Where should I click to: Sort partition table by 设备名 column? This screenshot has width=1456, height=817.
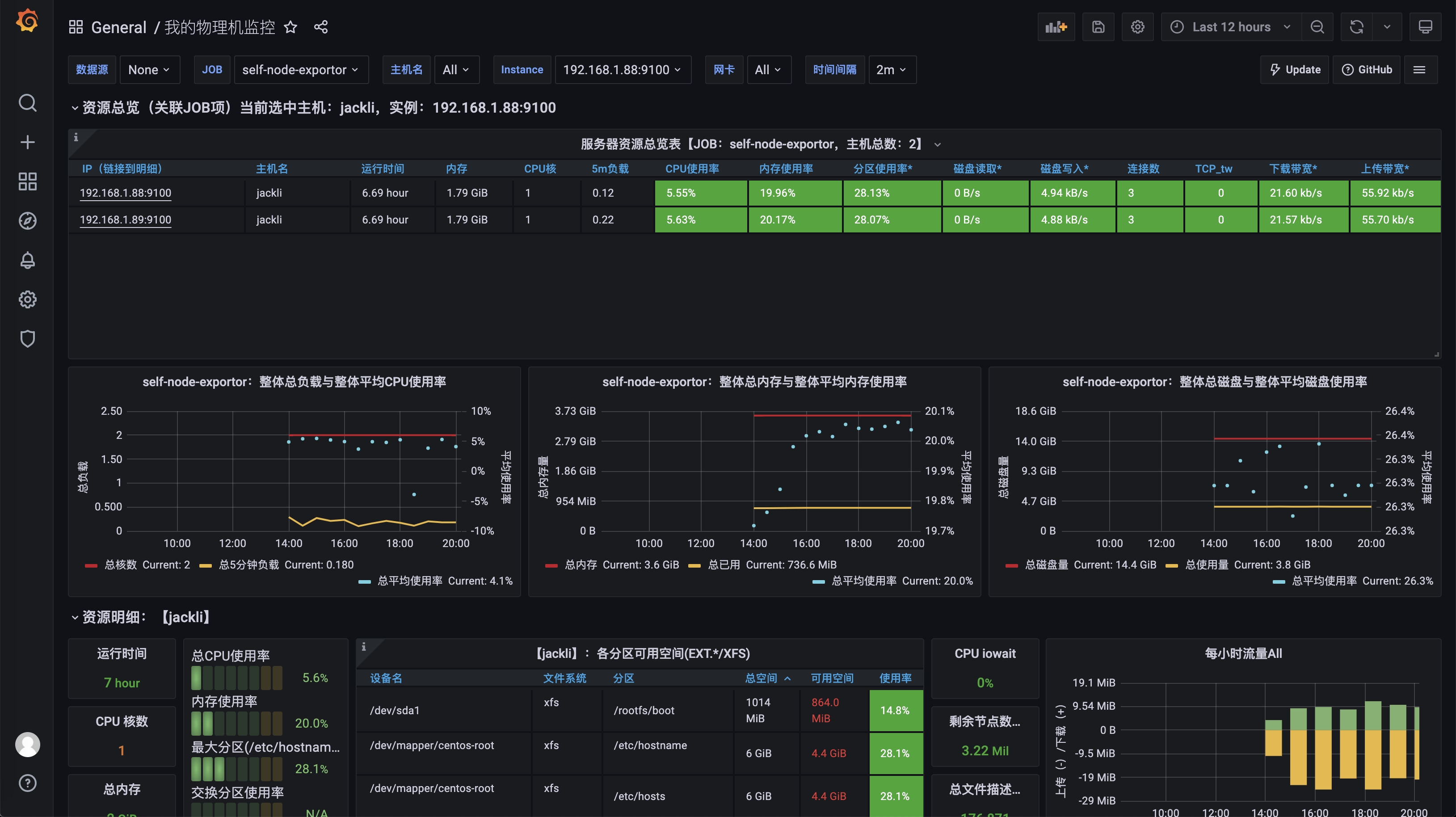coord(386,678)
